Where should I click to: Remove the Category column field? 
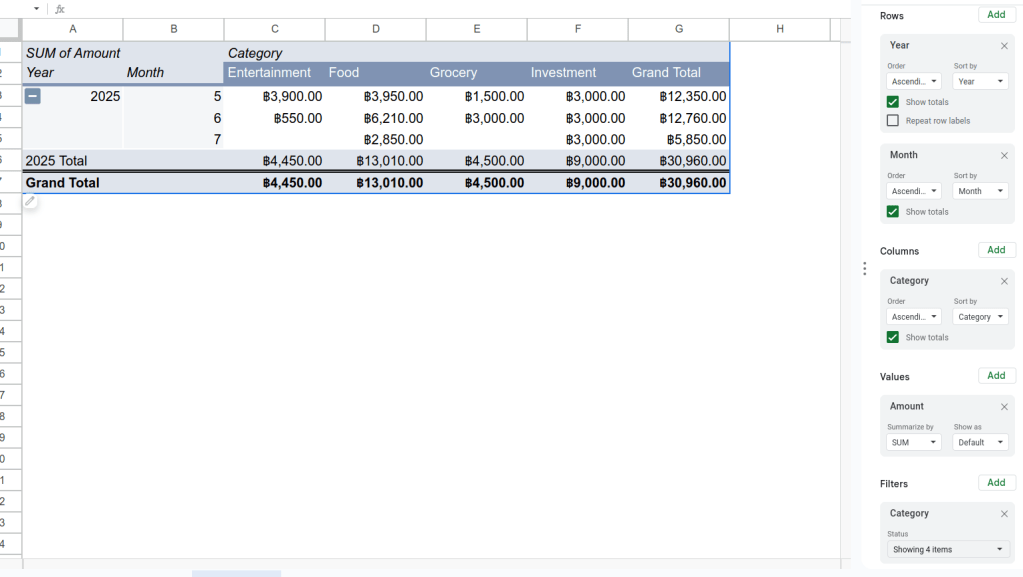pyautogui.click(x=1004, y=282)
